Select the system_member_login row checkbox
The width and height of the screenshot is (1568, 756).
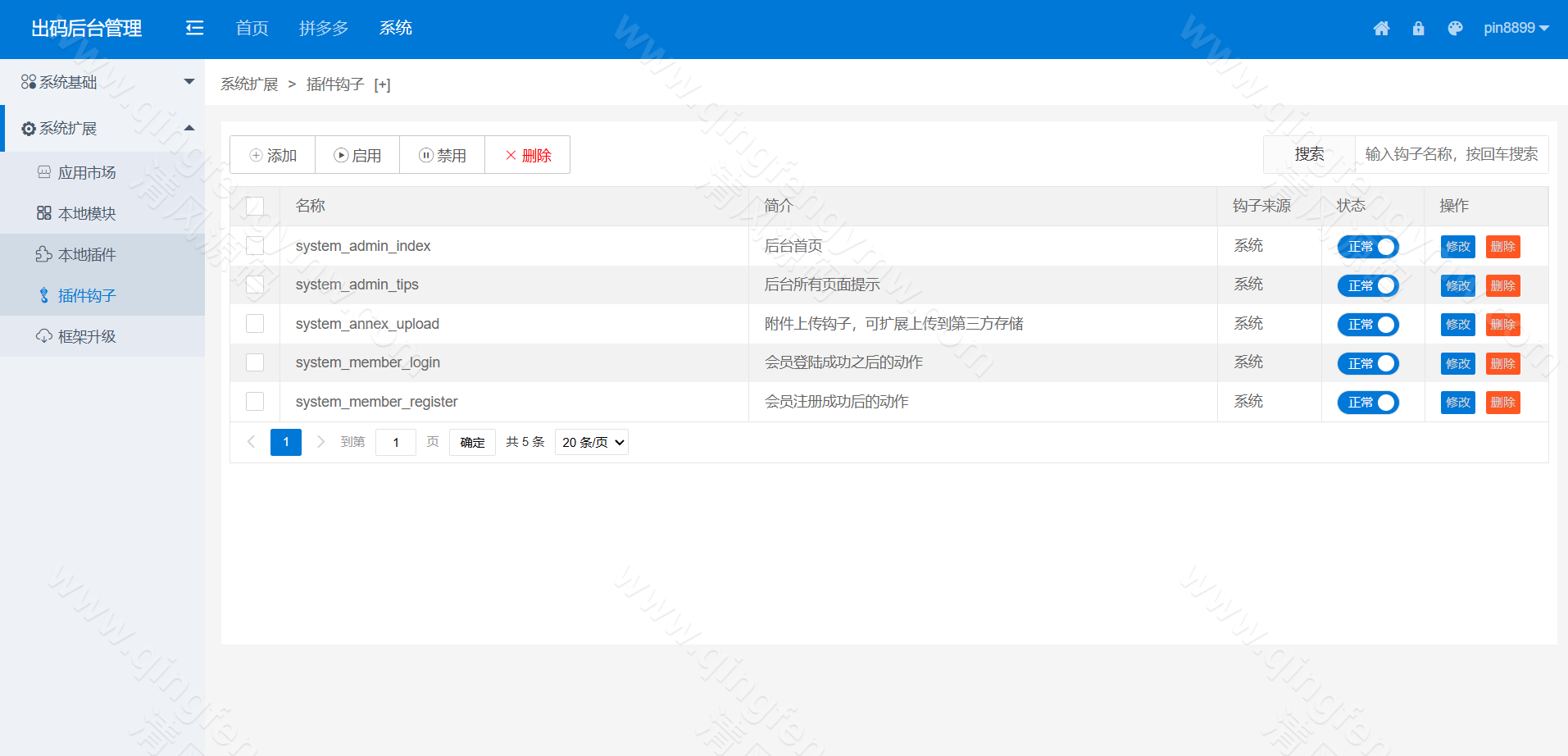click(x=254, y=362)
